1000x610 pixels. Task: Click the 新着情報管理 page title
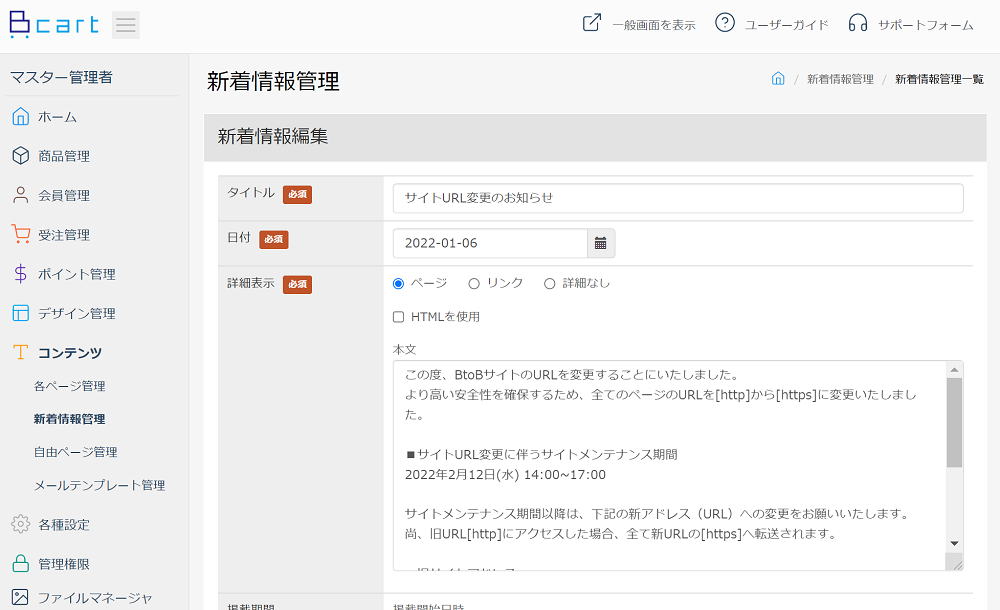(x=273, y=82)
